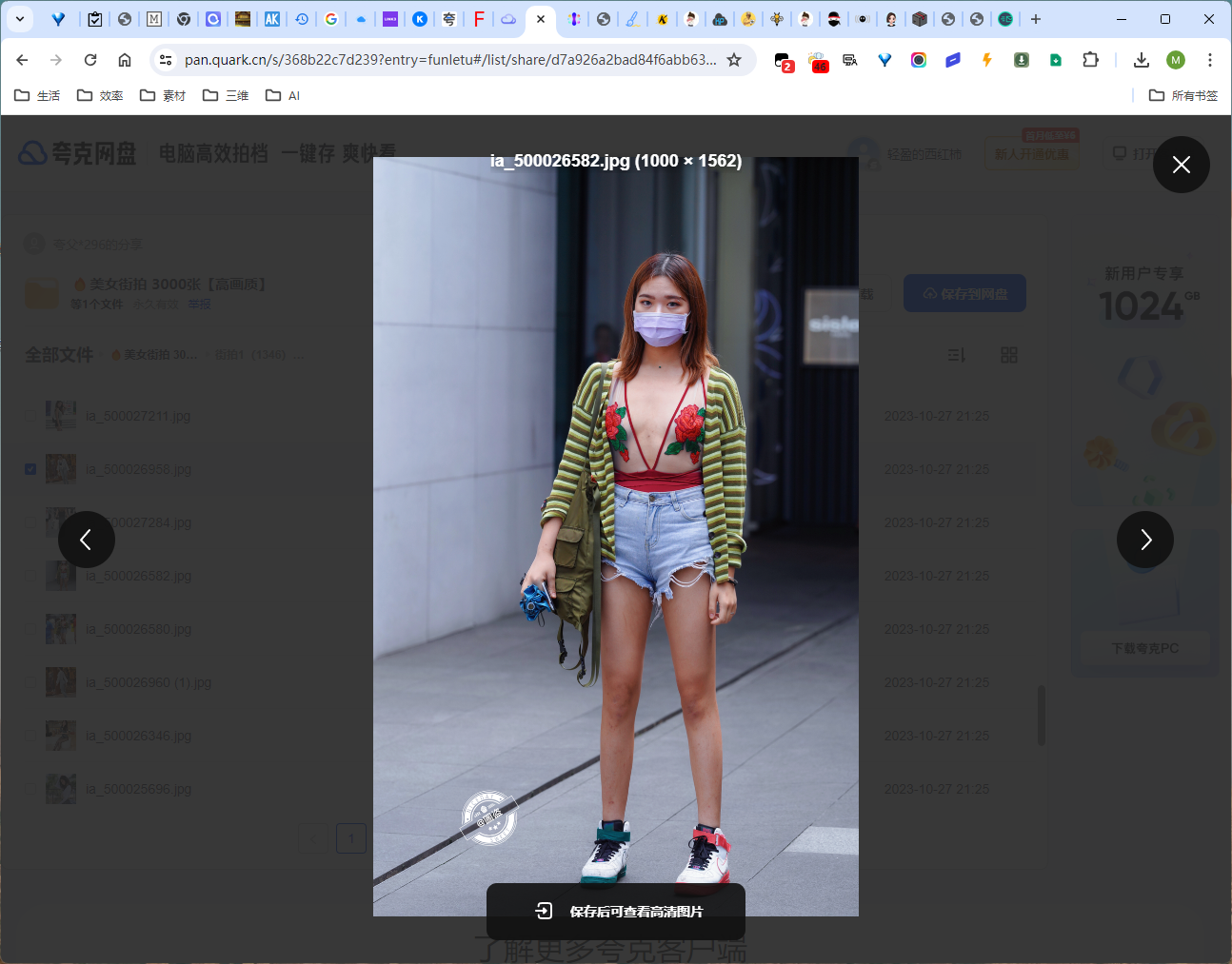Toggle checkbox for ia_500026958.jpg
The image size is (1232, 964).
click(30, 469)
